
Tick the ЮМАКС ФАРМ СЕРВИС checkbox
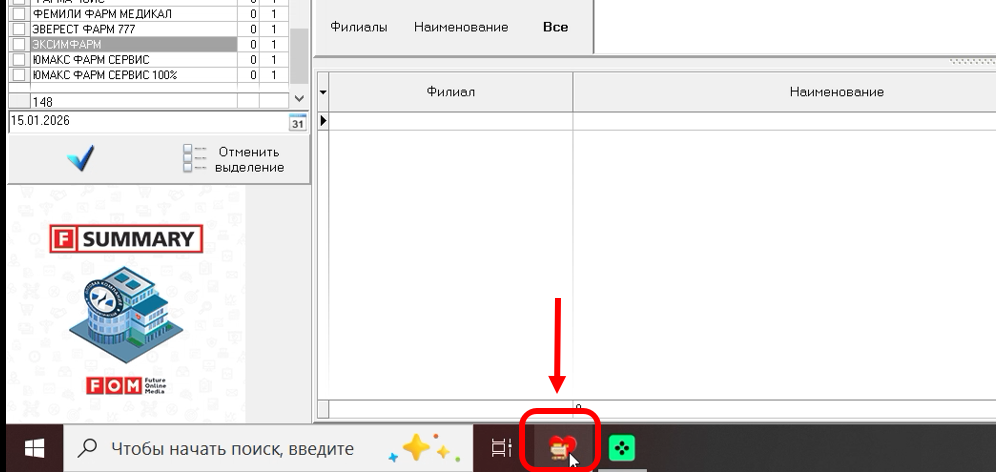click(19, 60)
